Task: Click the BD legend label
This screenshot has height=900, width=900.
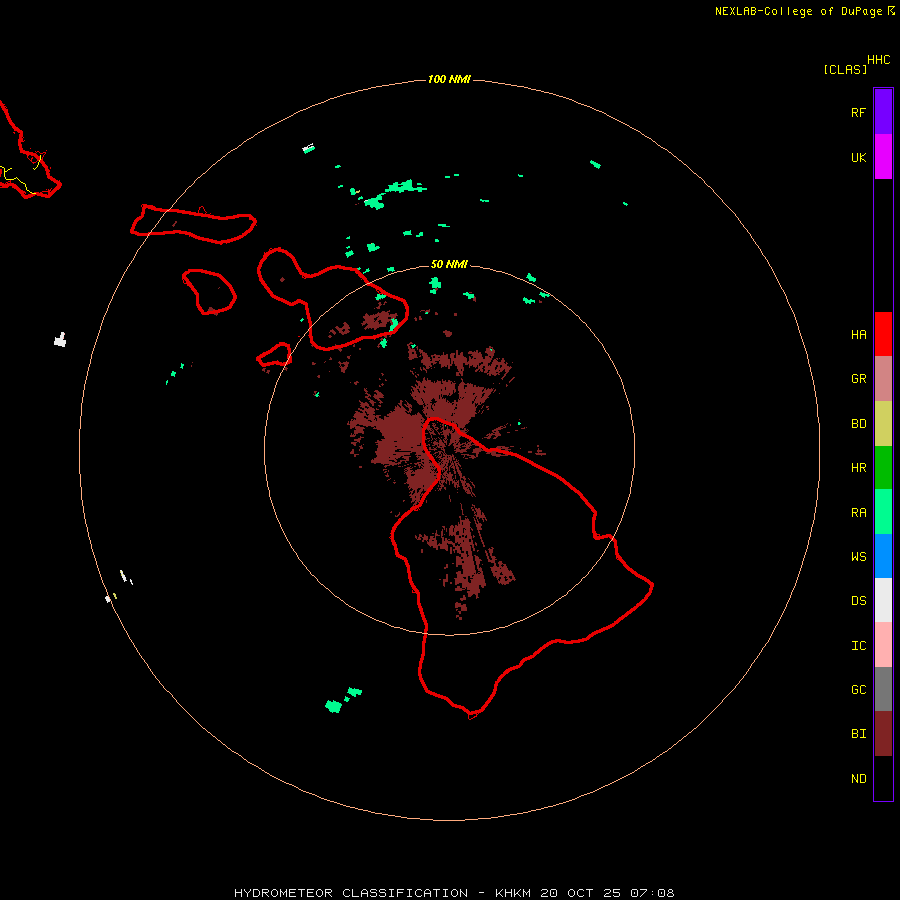Action: pos(858,424)
